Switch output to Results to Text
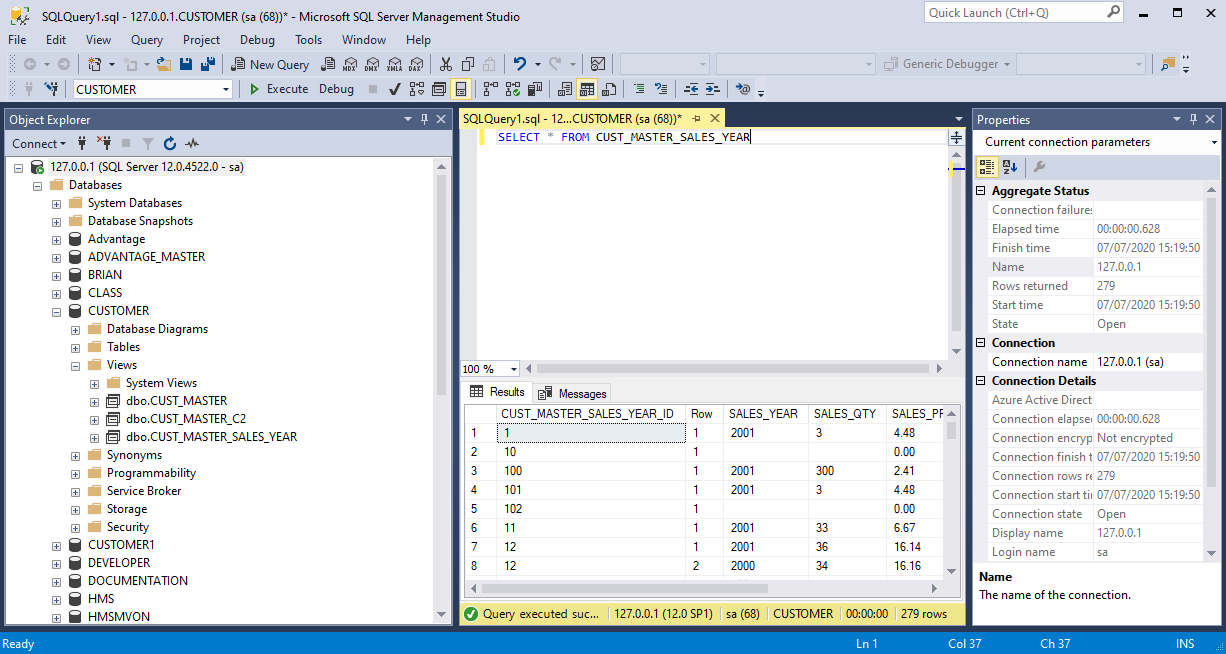 click(565, 89)
